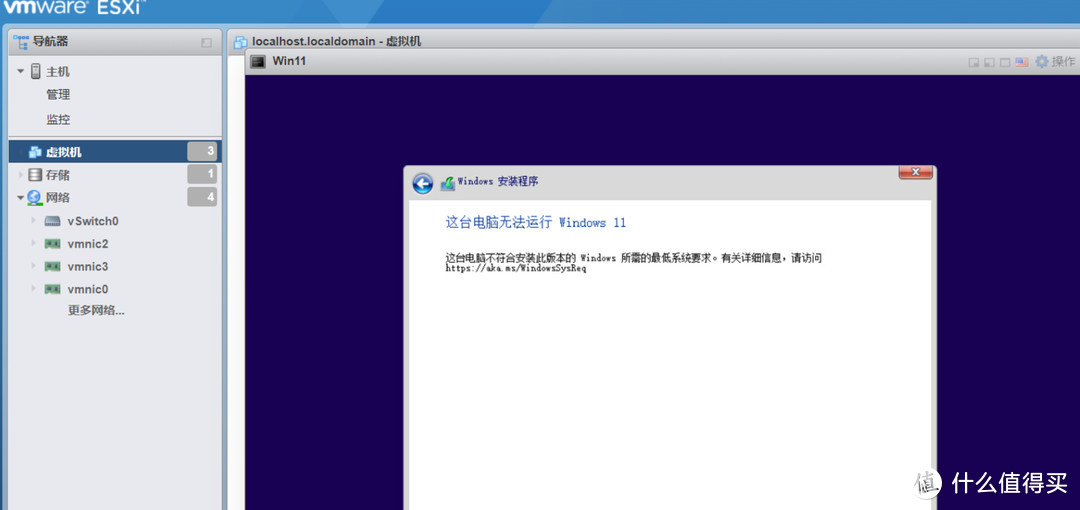
Task: Click the localhost.localdomain - 虚拟机 title
Action: pyautogui.click(x=337, y=41)
